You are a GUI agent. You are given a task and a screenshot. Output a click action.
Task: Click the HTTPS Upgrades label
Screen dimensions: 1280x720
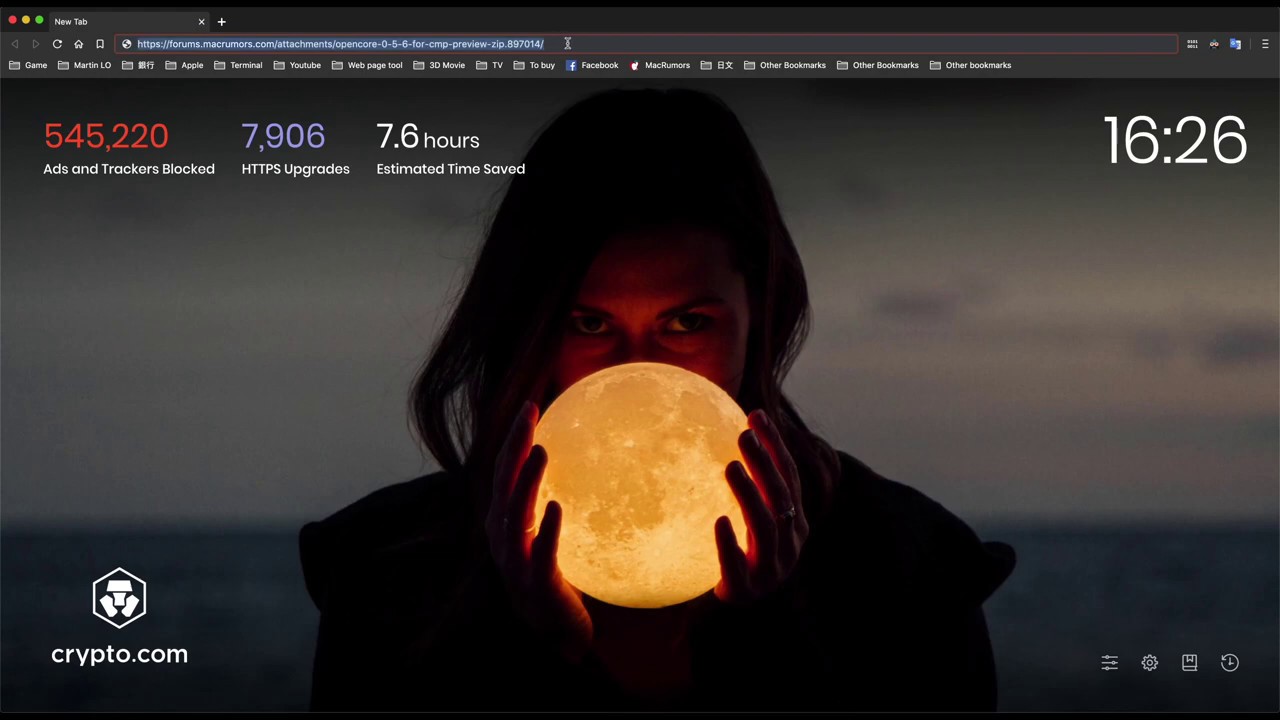[295, 169]
